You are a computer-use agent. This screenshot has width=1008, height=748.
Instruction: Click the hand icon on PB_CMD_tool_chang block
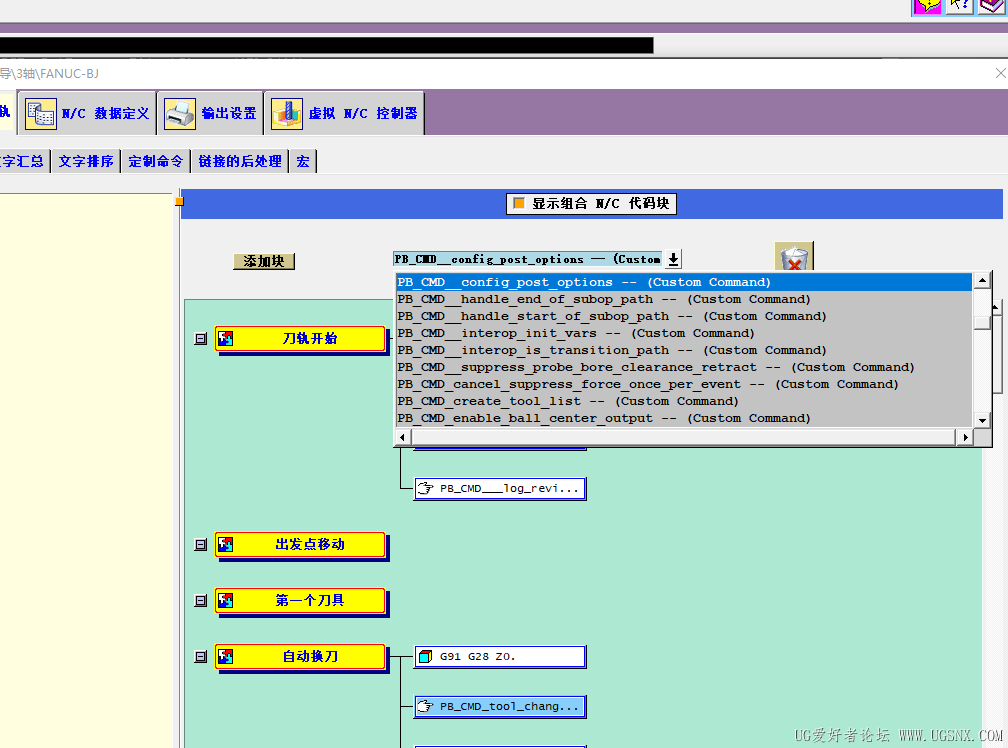click(425, 706)
